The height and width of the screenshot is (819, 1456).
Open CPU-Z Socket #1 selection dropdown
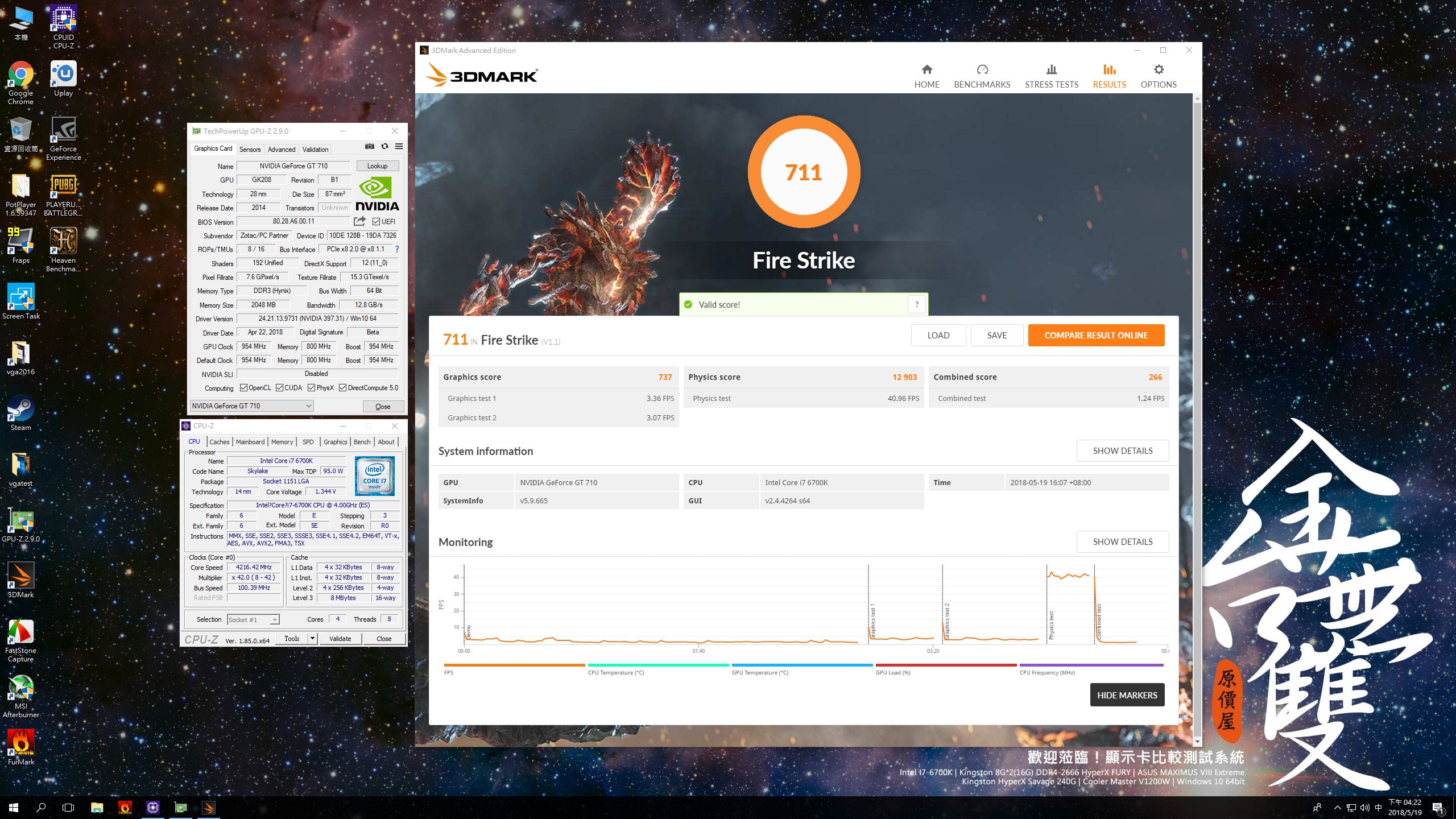point(253,620)
